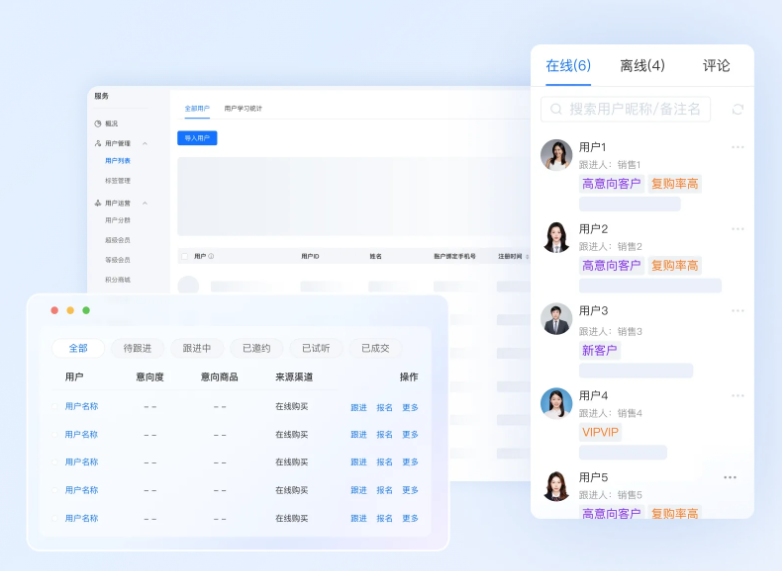
Task: Open 用户2's profile avatar
Action: pos(556,237)
